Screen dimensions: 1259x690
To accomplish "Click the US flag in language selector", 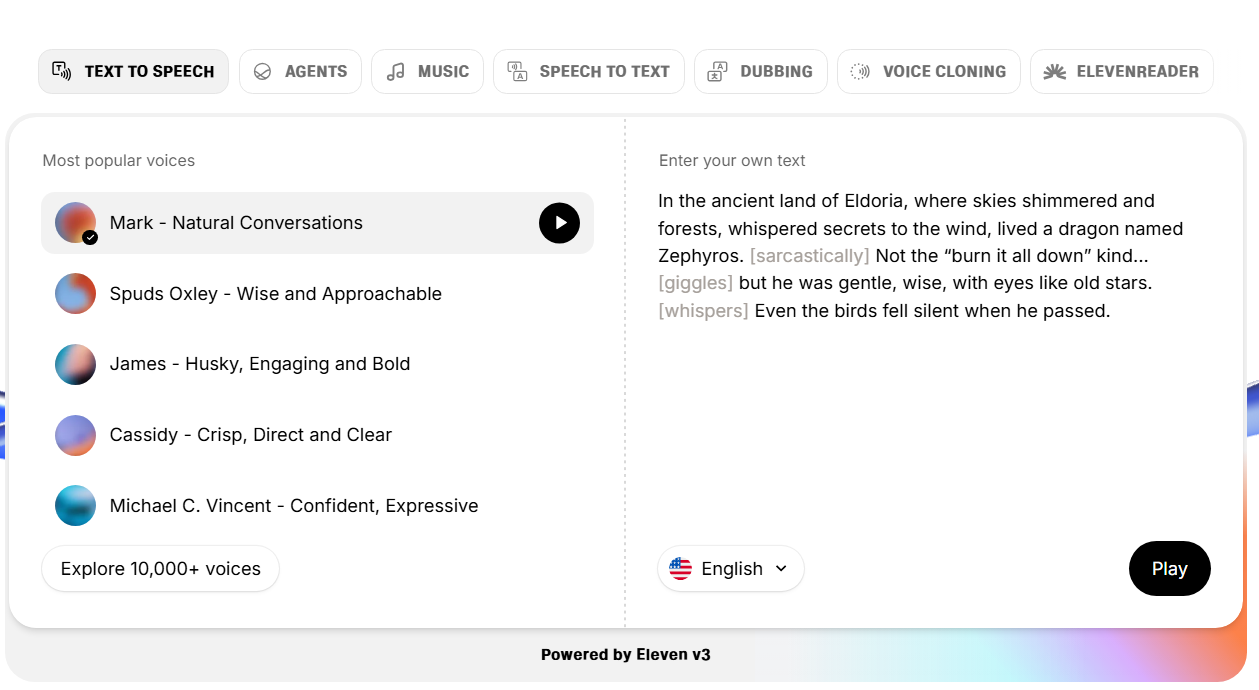I will (681, 569).
